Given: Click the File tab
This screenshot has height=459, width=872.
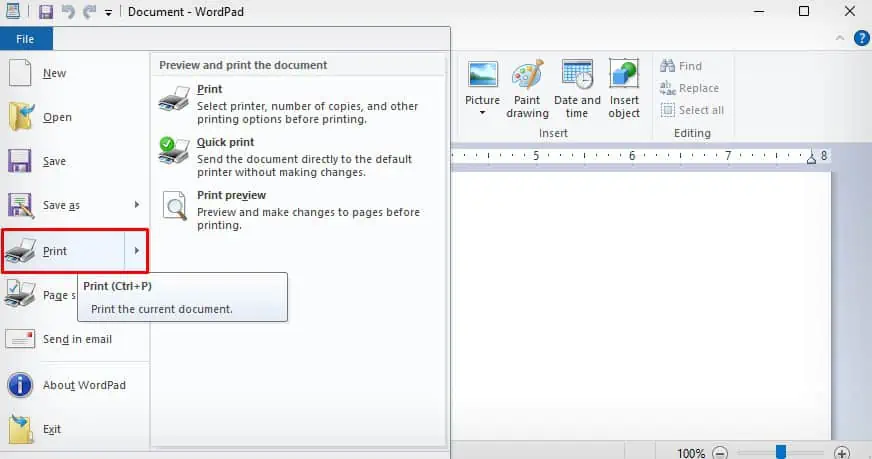Looking at the screenshot, I should (x=26, y=39).
